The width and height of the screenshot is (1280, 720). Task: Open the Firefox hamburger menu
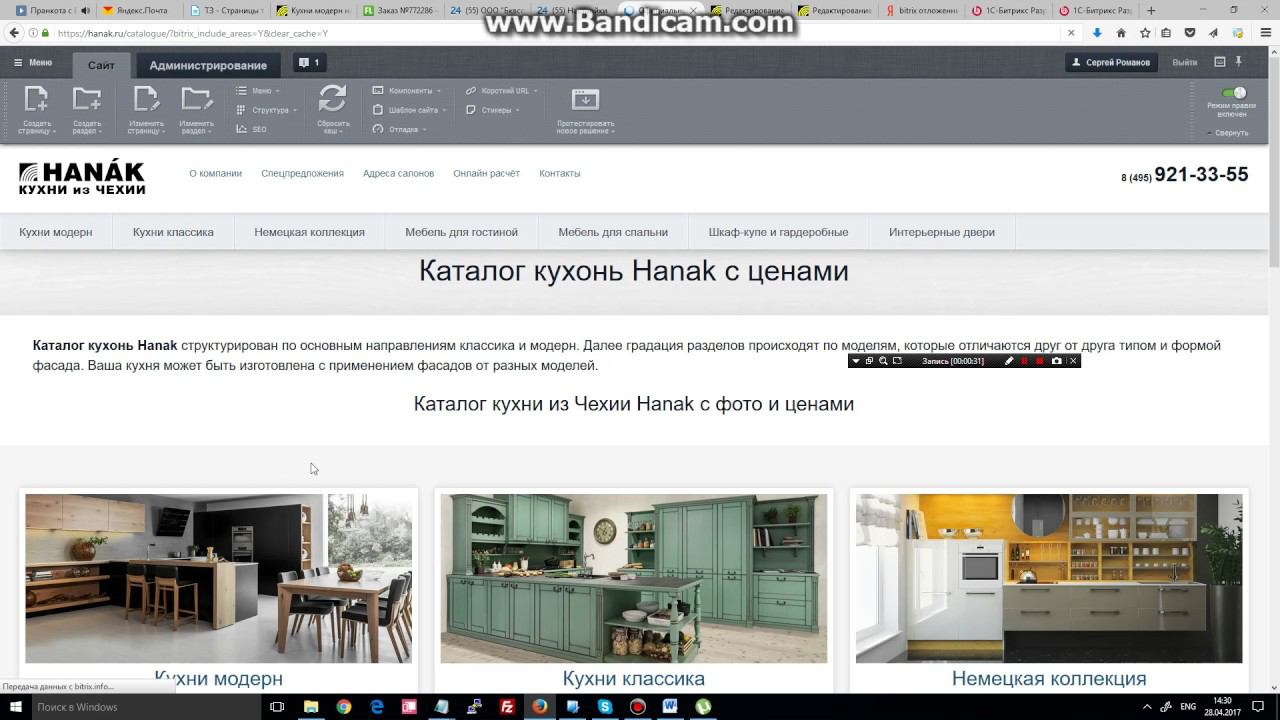coord(1265,33)
